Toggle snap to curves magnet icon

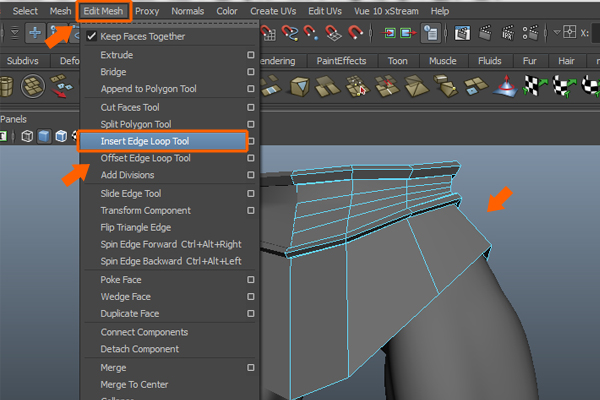pyautogui.click(x=289, y=33)
